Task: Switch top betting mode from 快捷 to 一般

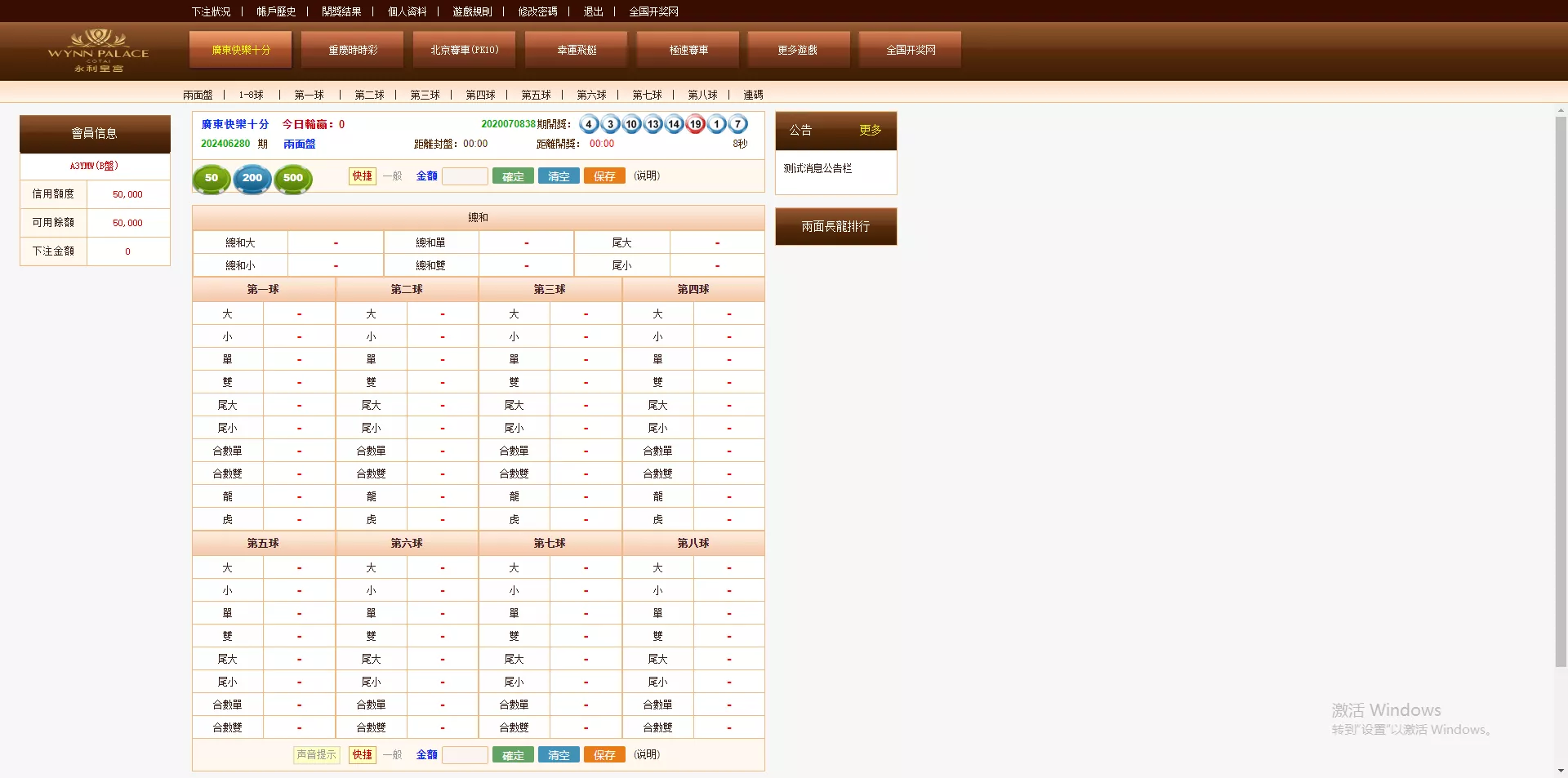Action: point(392,176)
